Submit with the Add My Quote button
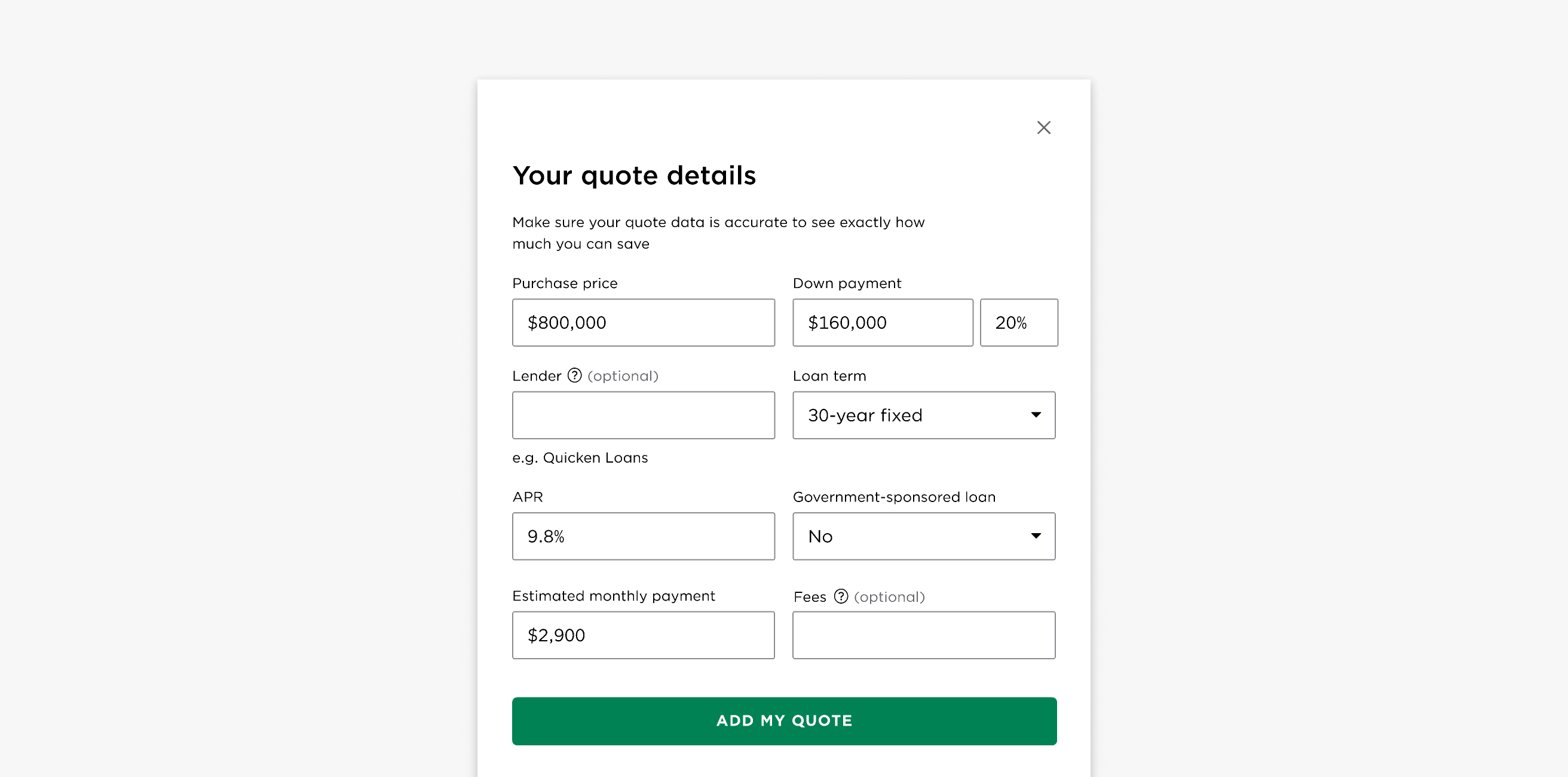This screenshot has width=1568, height=777. [x=784, y=720]
